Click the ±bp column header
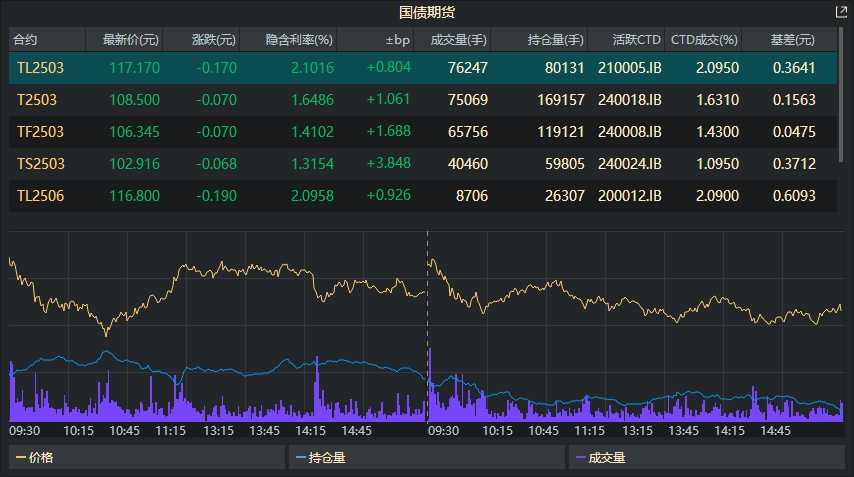854x477 pixels. point(397,40)
